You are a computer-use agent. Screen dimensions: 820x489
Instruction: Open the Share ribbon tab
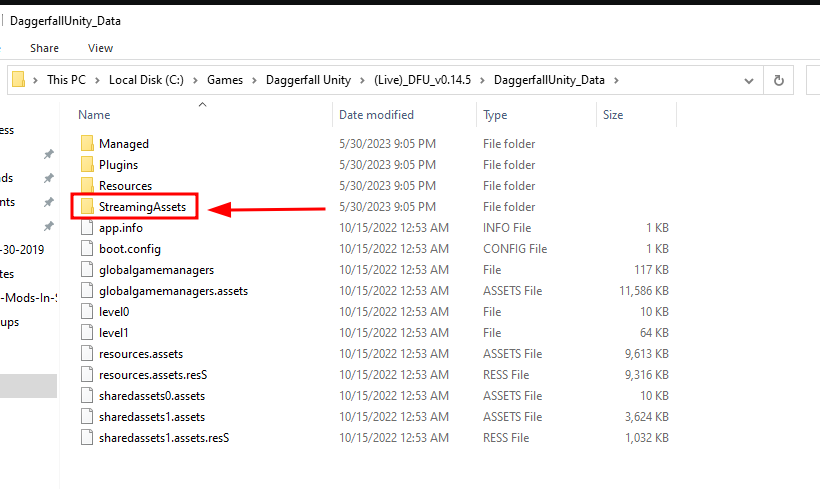pos(44,48)
